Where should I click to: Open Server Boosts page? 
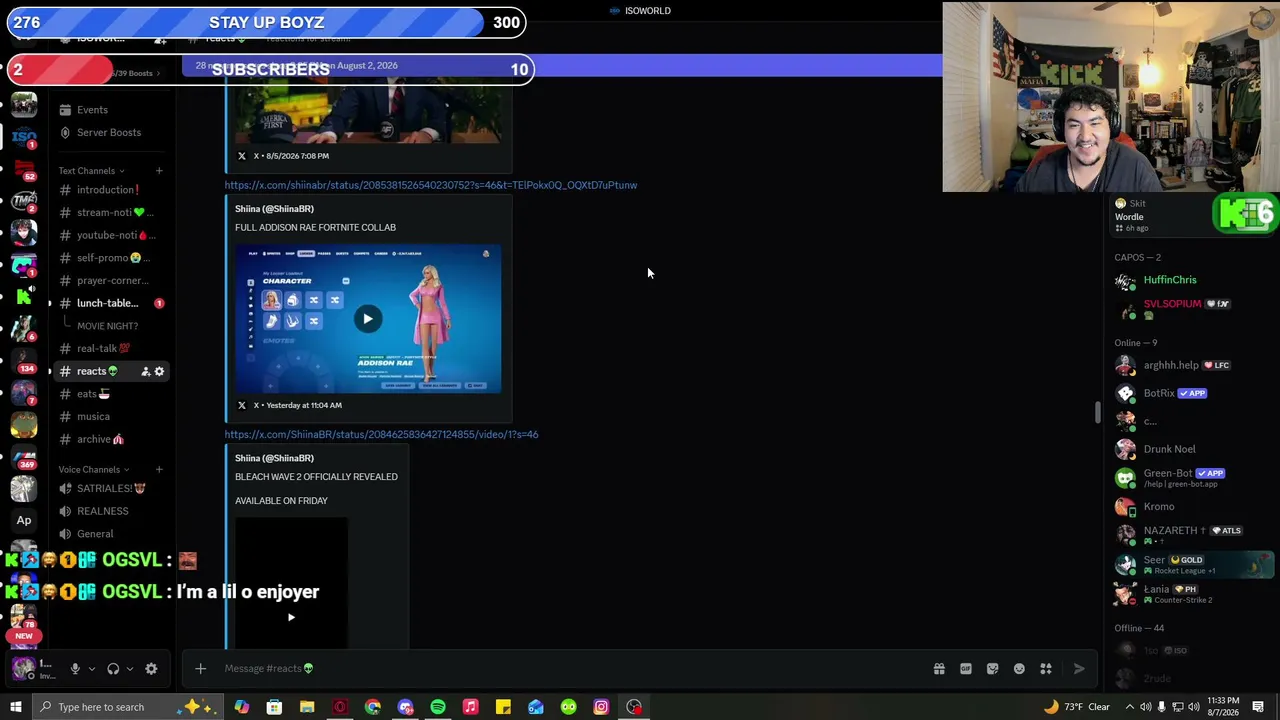click(x=110, y=133)
